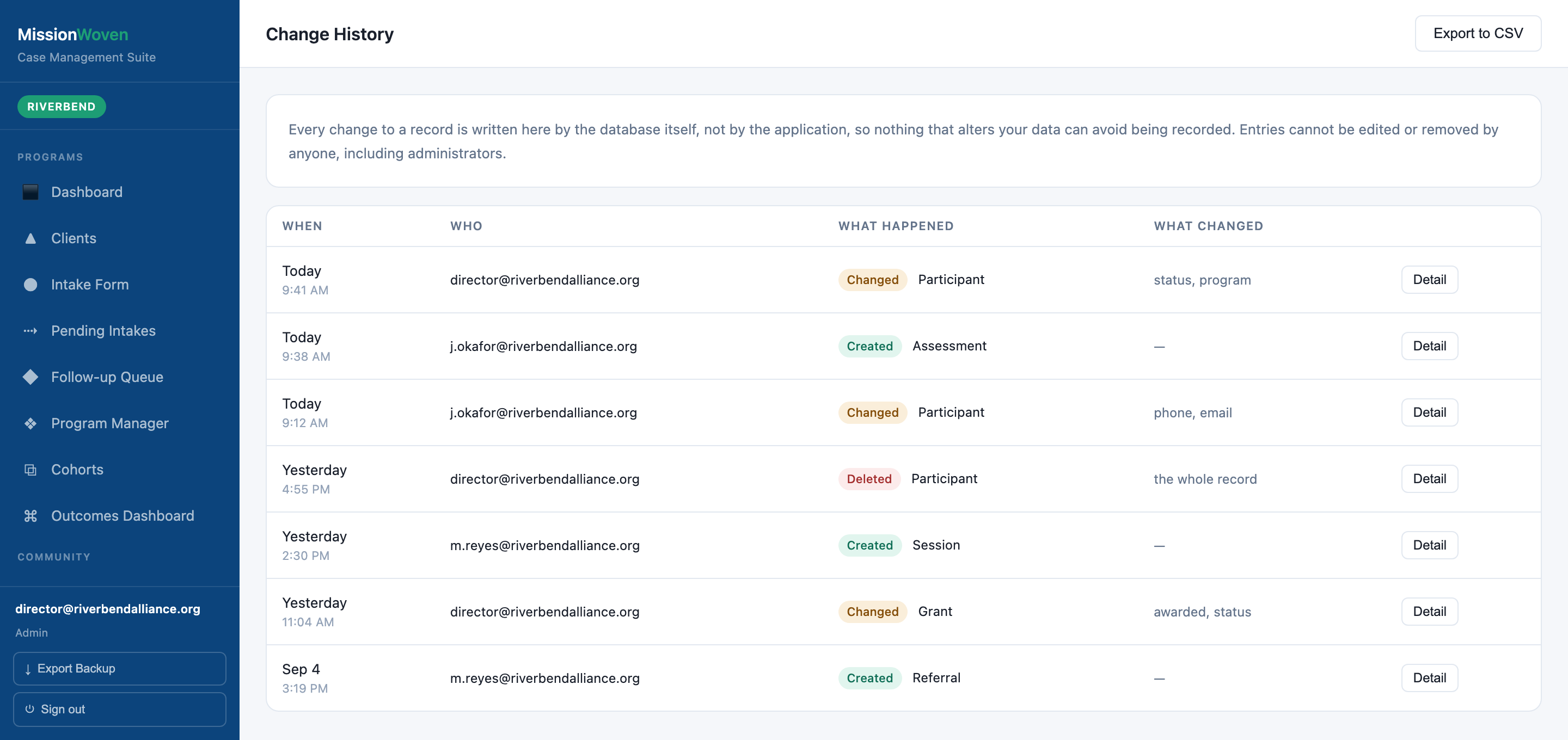Click the Follow-up Queue diamond icon
Screen dimensions: 1568x740
click(x=30, y=377)
